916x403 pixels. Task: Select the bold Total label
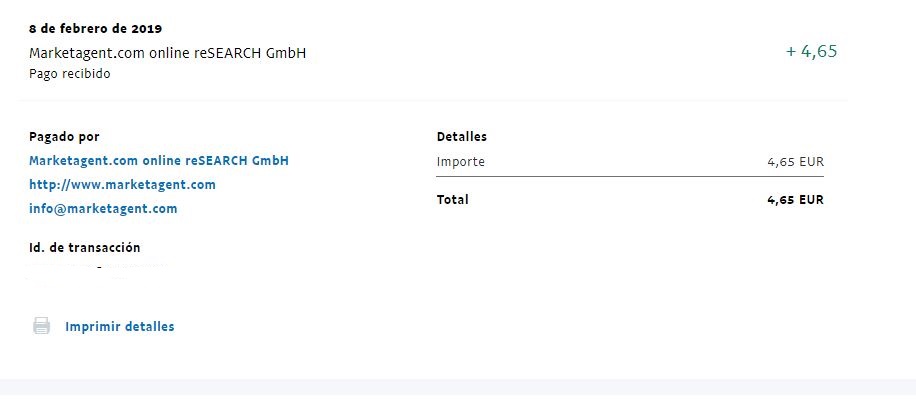tap(452, 200)
